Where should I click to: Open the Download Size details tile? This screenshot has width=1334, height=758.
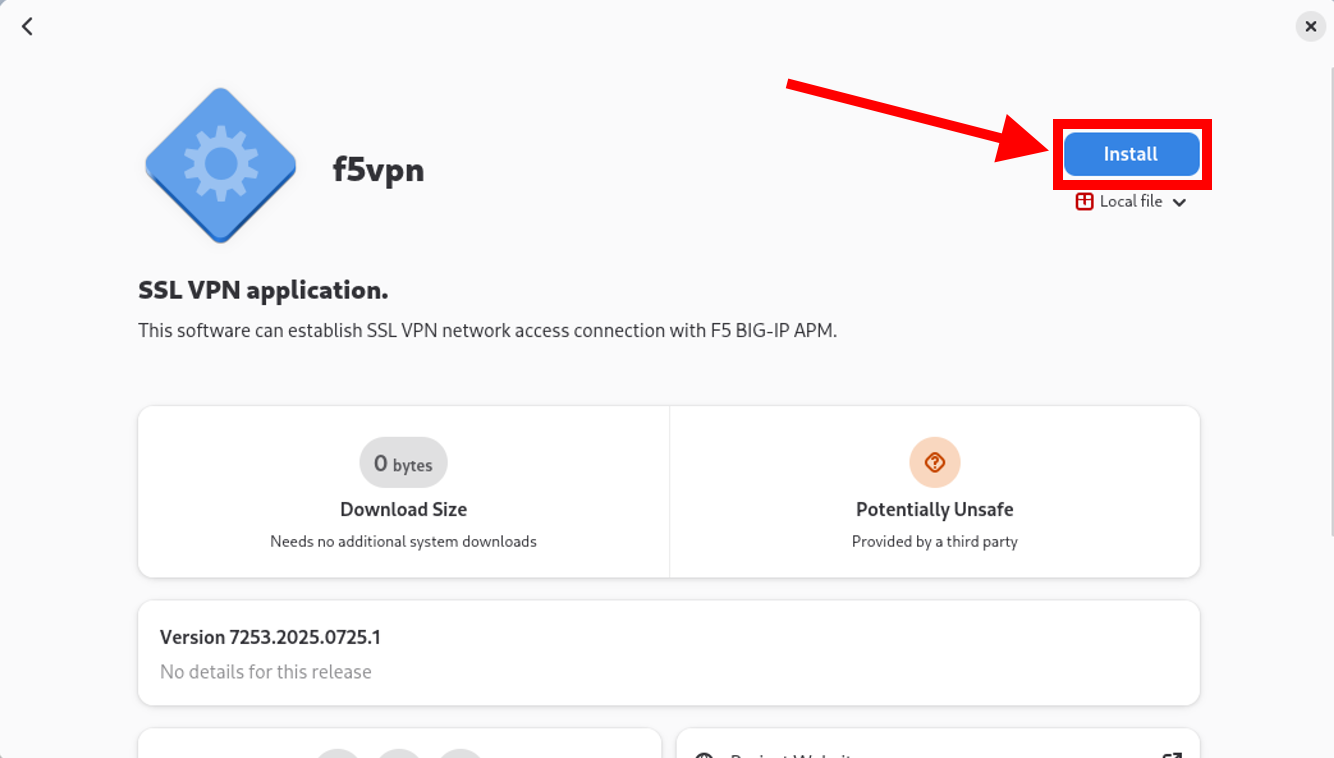[x=404, y=492]
